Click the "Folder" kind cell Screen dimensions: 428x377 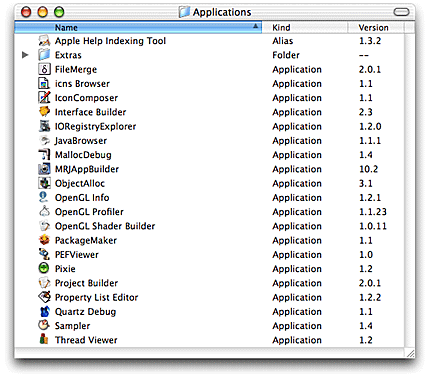286,55
